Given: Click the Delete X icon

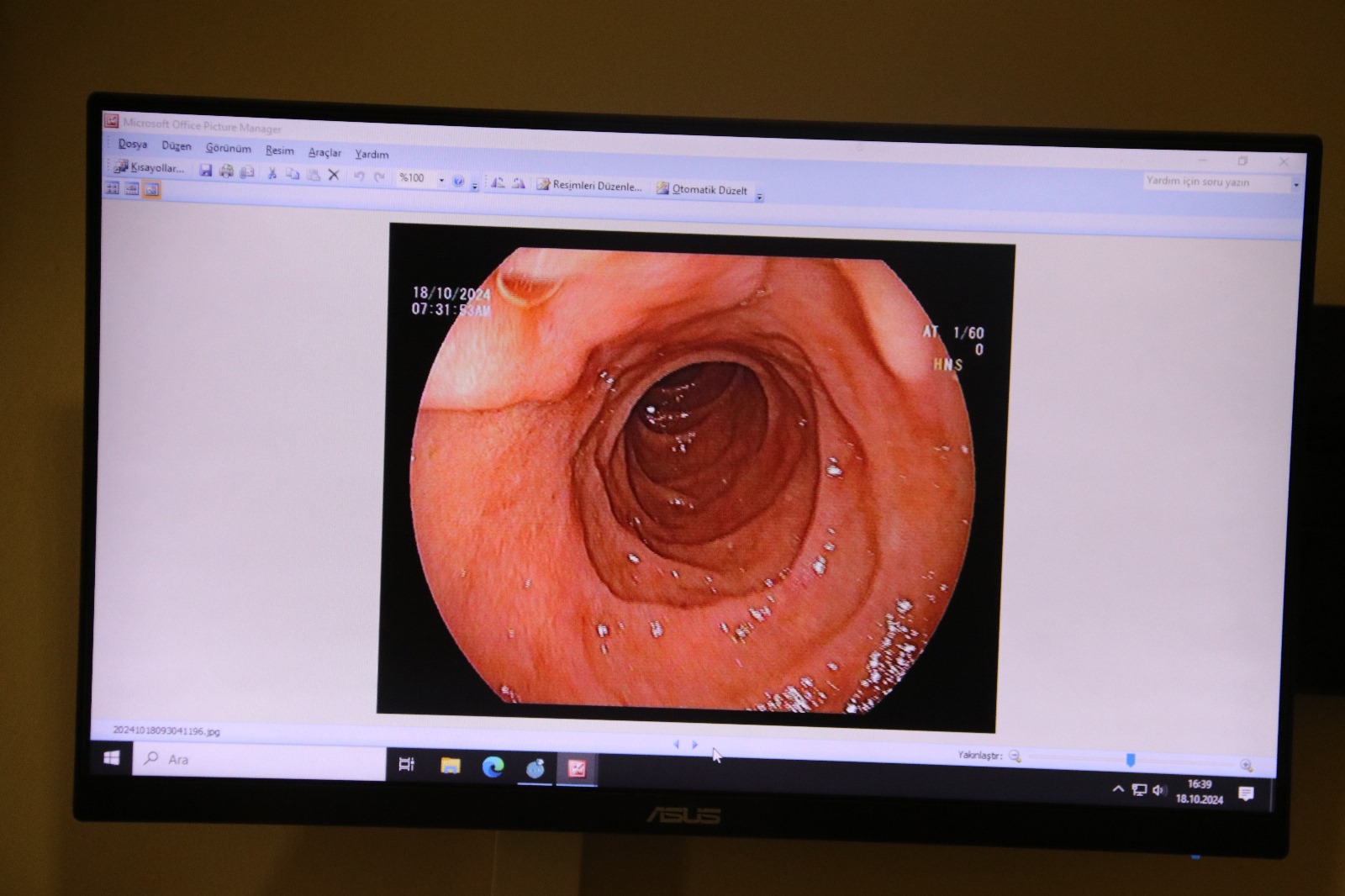Looking at the screenshot, I should pyautogui.click(x=334, y=175).
